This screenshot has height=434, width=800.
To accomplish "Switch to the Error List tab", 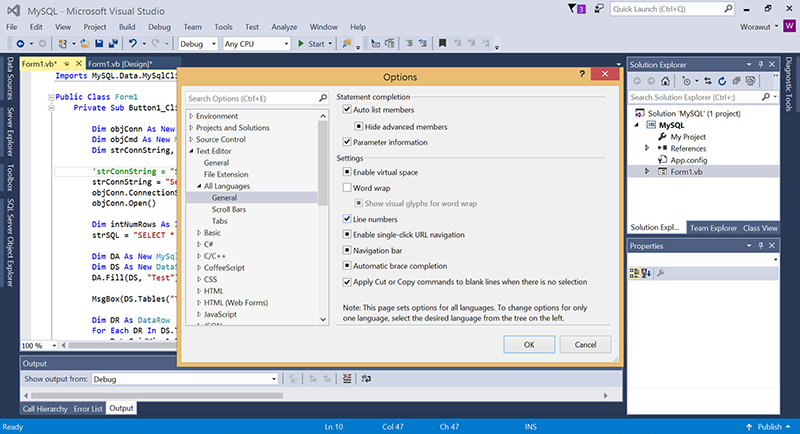I will point(88,408).
